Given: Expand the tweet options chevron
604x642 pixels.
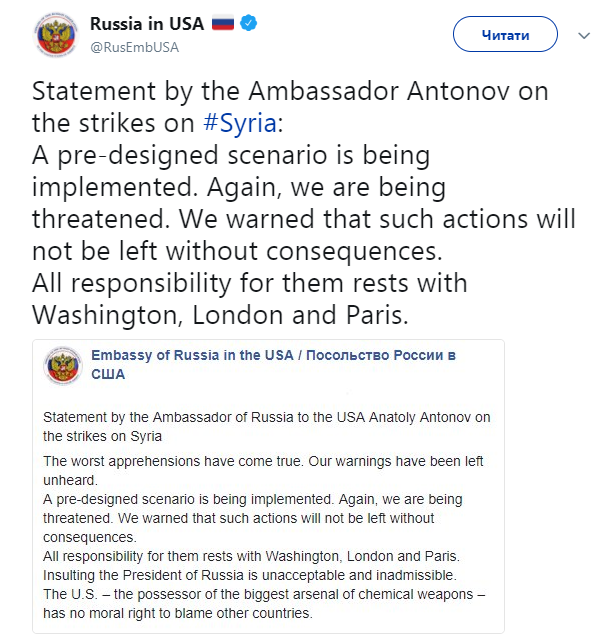Looking at the screenshot, I should [584, 35].
